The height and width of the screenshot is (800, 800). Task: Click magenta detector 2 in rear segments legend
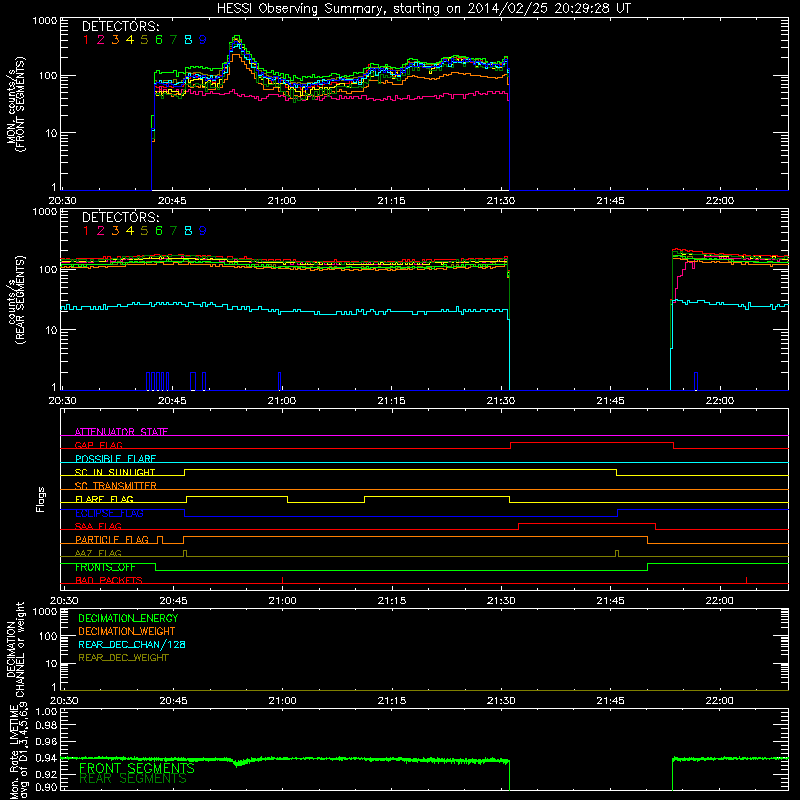101,231
